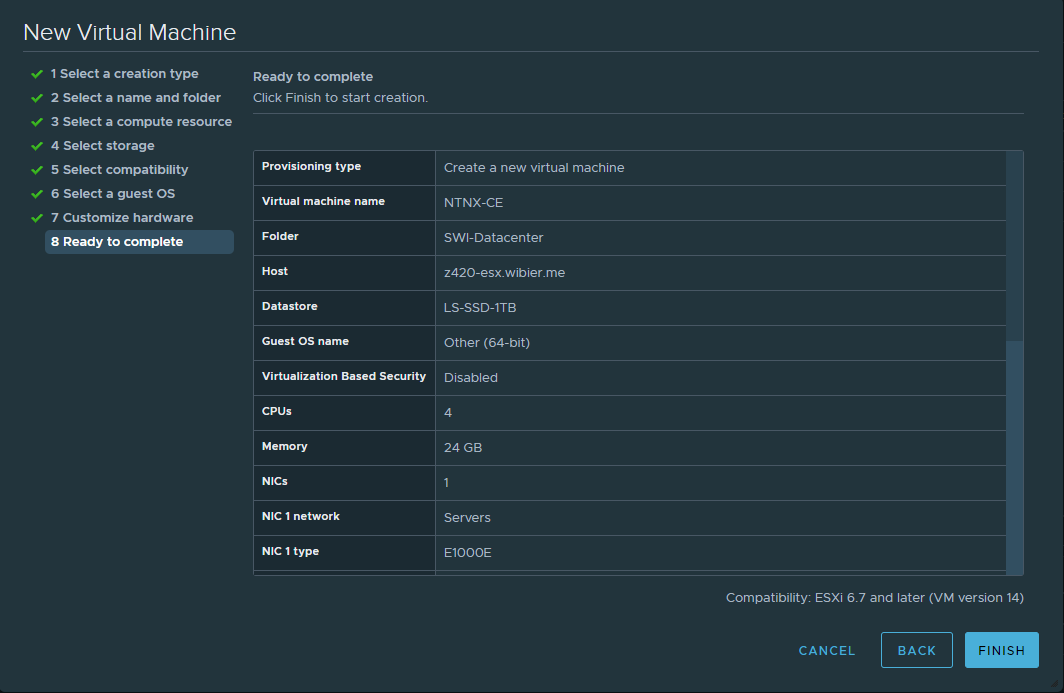The height and width of the screenshot is (693, 1064).
Task: Click the checkmark beside Select compatibility step
Action: [x=37, y=170]
